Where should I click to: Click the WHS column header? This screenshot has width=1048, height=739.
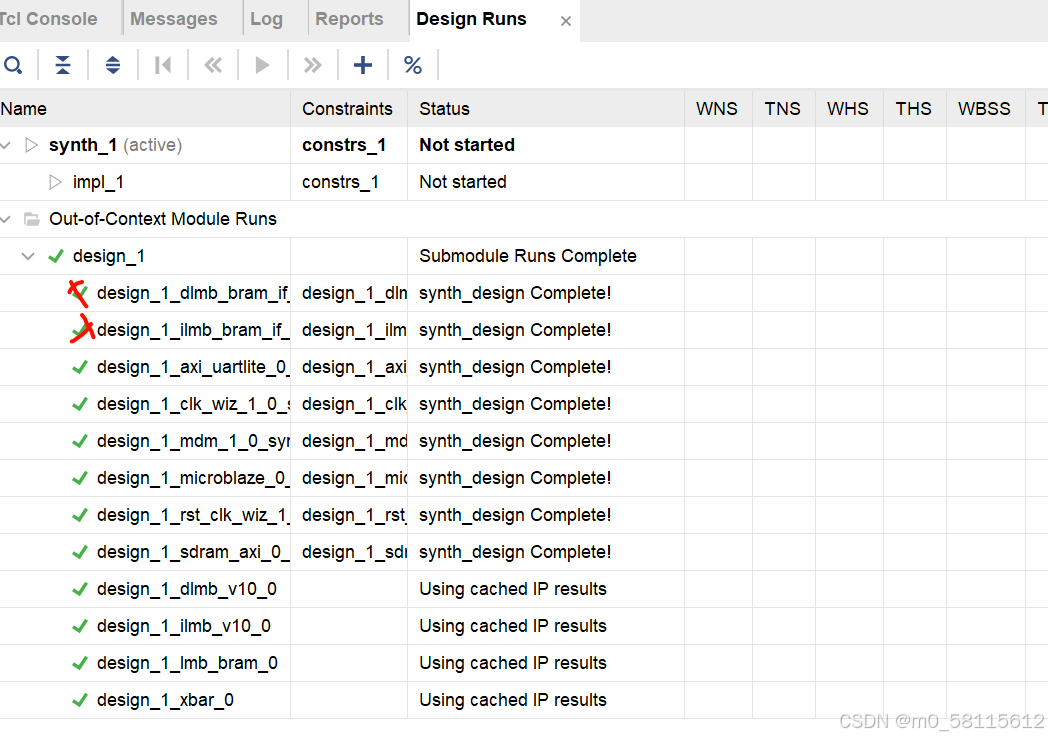coord(849,109)
